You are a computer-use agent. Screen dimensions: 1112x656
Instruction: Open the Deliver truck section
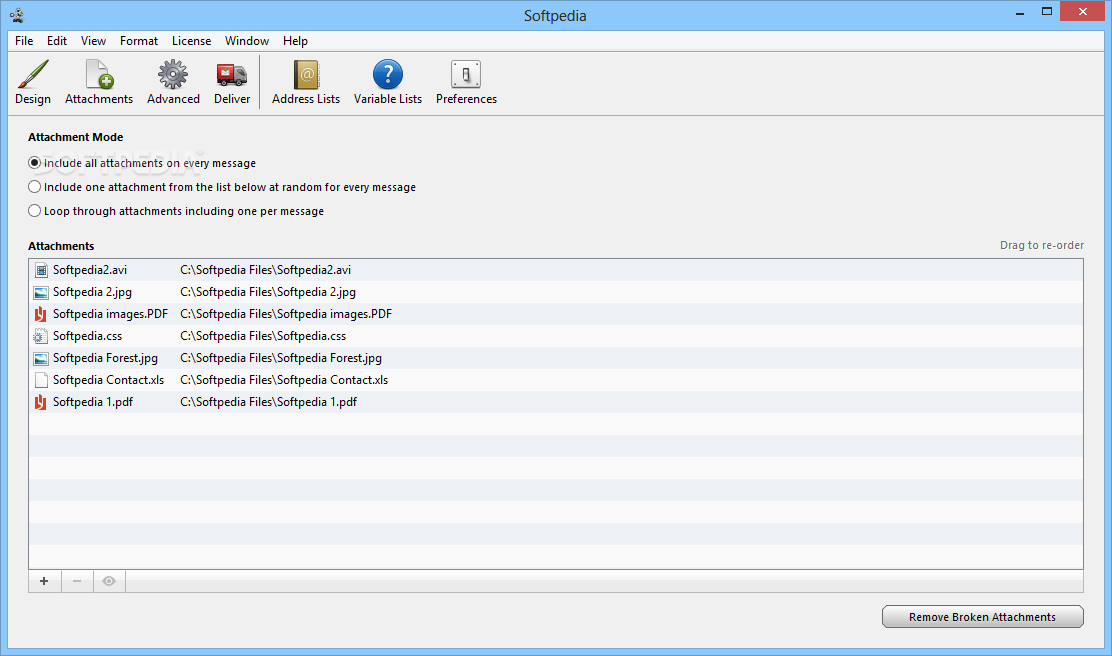[x=232, y=82]
